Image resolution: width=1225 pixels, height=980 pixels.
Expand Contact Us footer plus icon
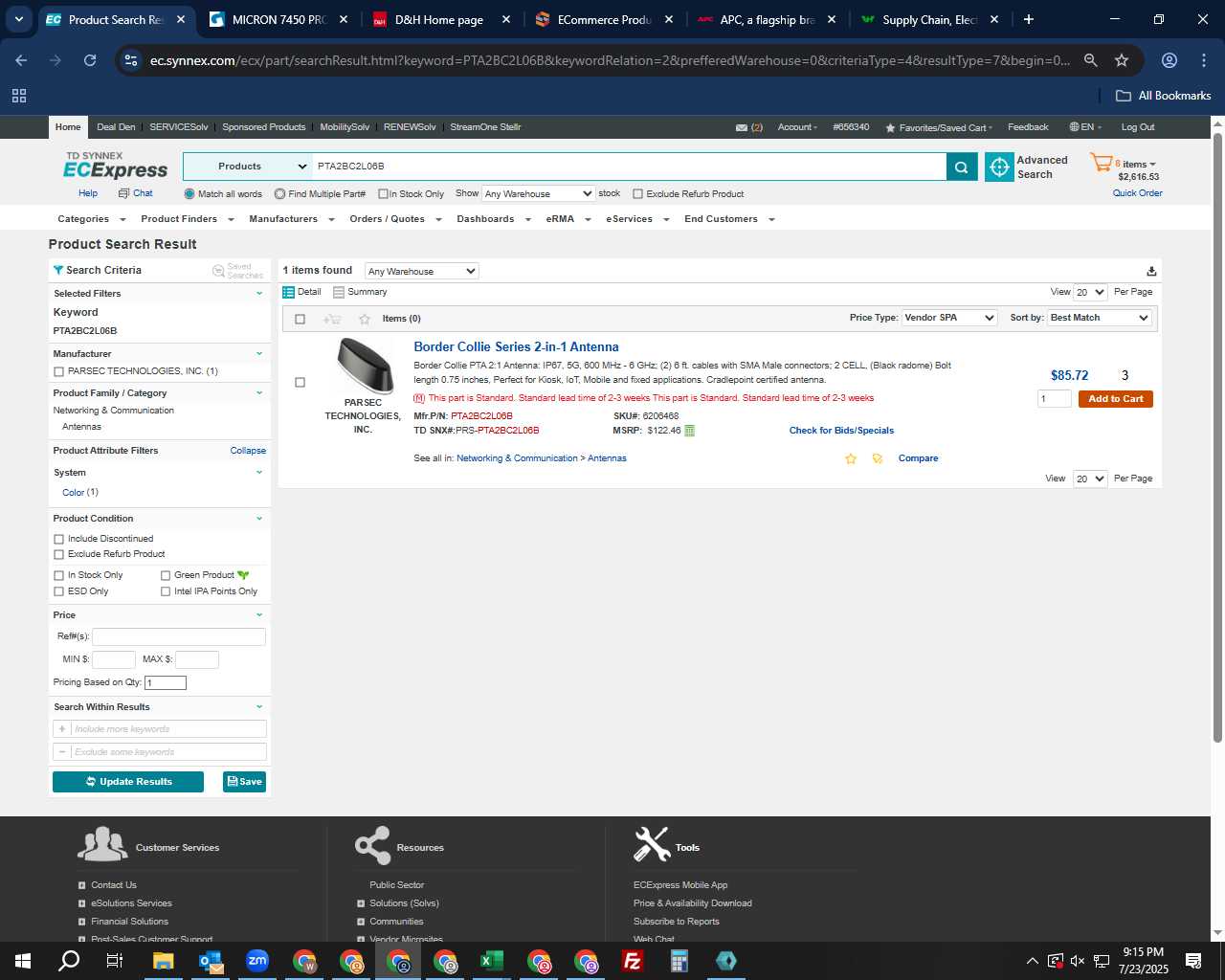[x=82, y=885]
